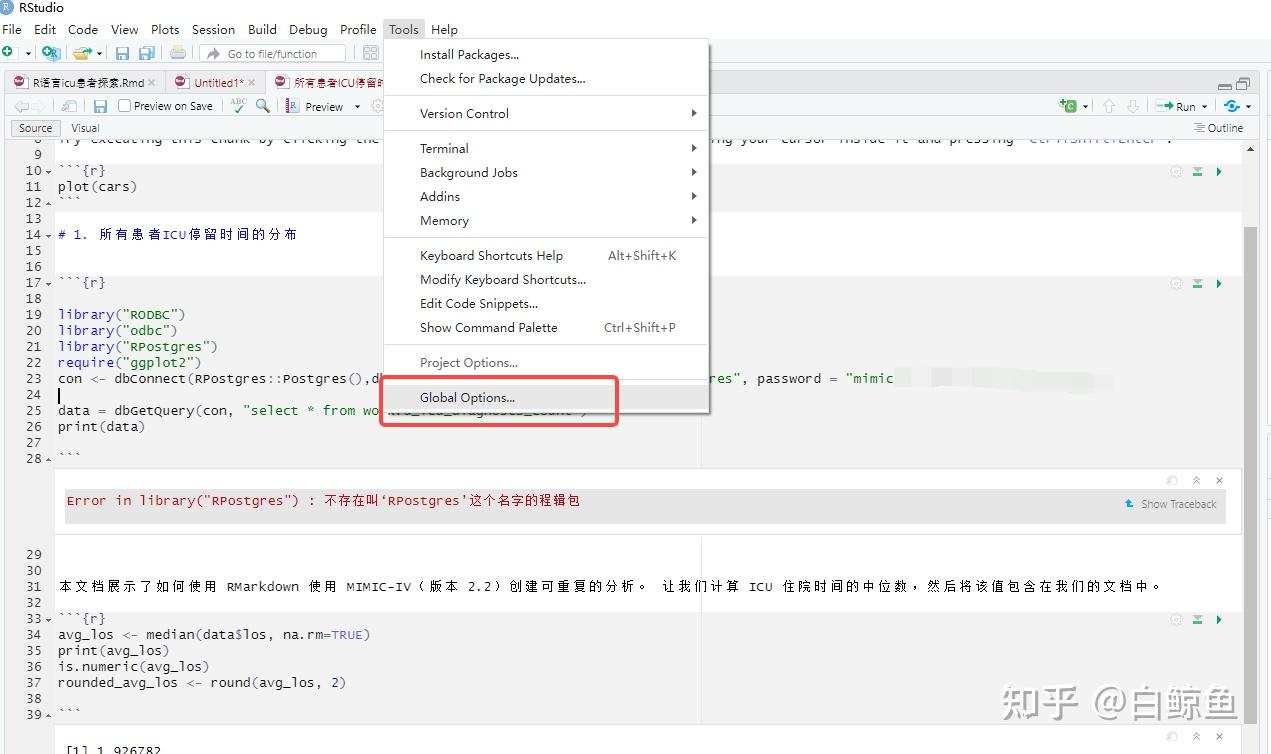This screenshot has height=754, width=1271.
Task: Run the library chunk on line 17
Action: pyautogui.click(x=1218, y=284)
